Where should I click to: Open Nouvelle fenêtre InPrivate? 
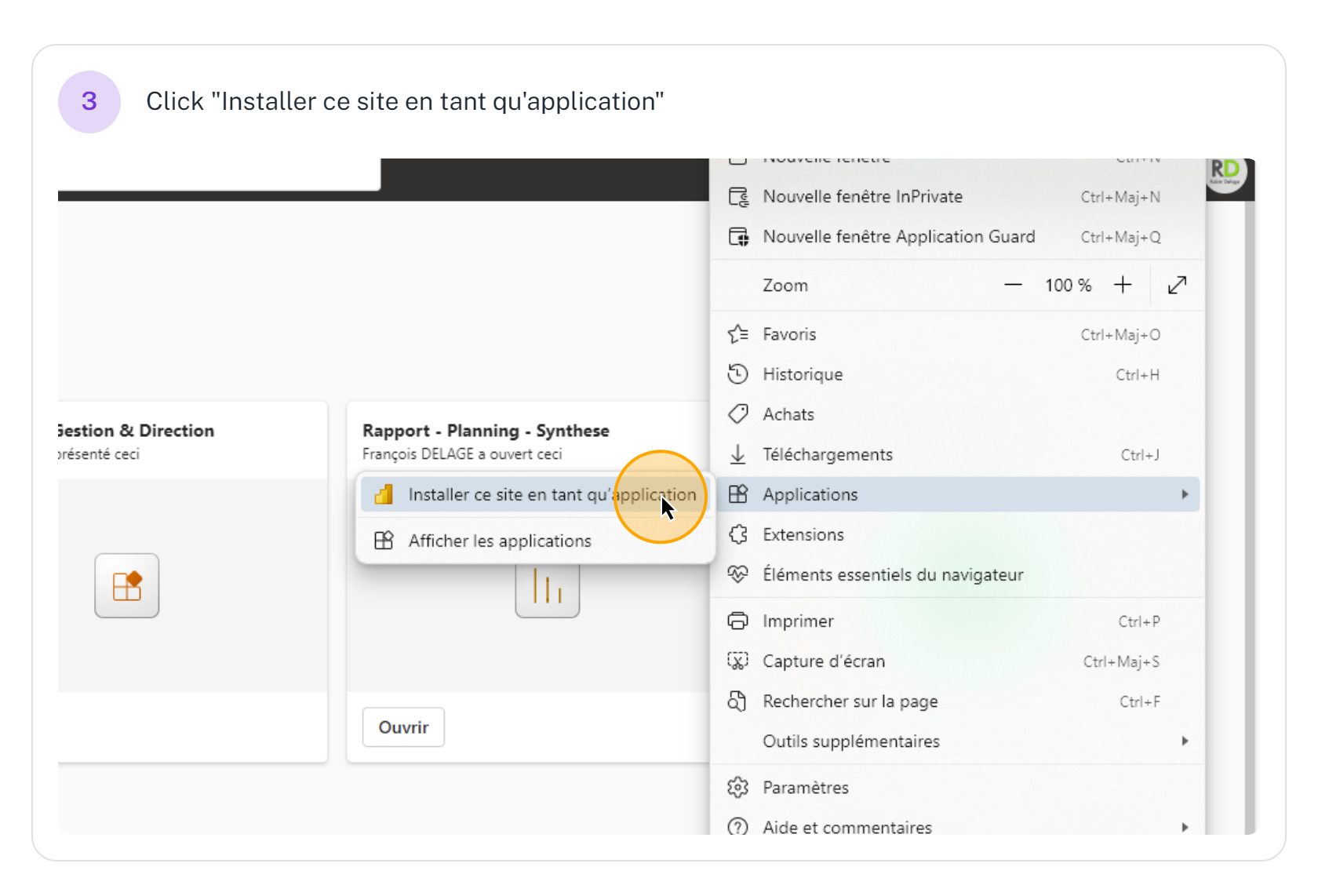862,197
